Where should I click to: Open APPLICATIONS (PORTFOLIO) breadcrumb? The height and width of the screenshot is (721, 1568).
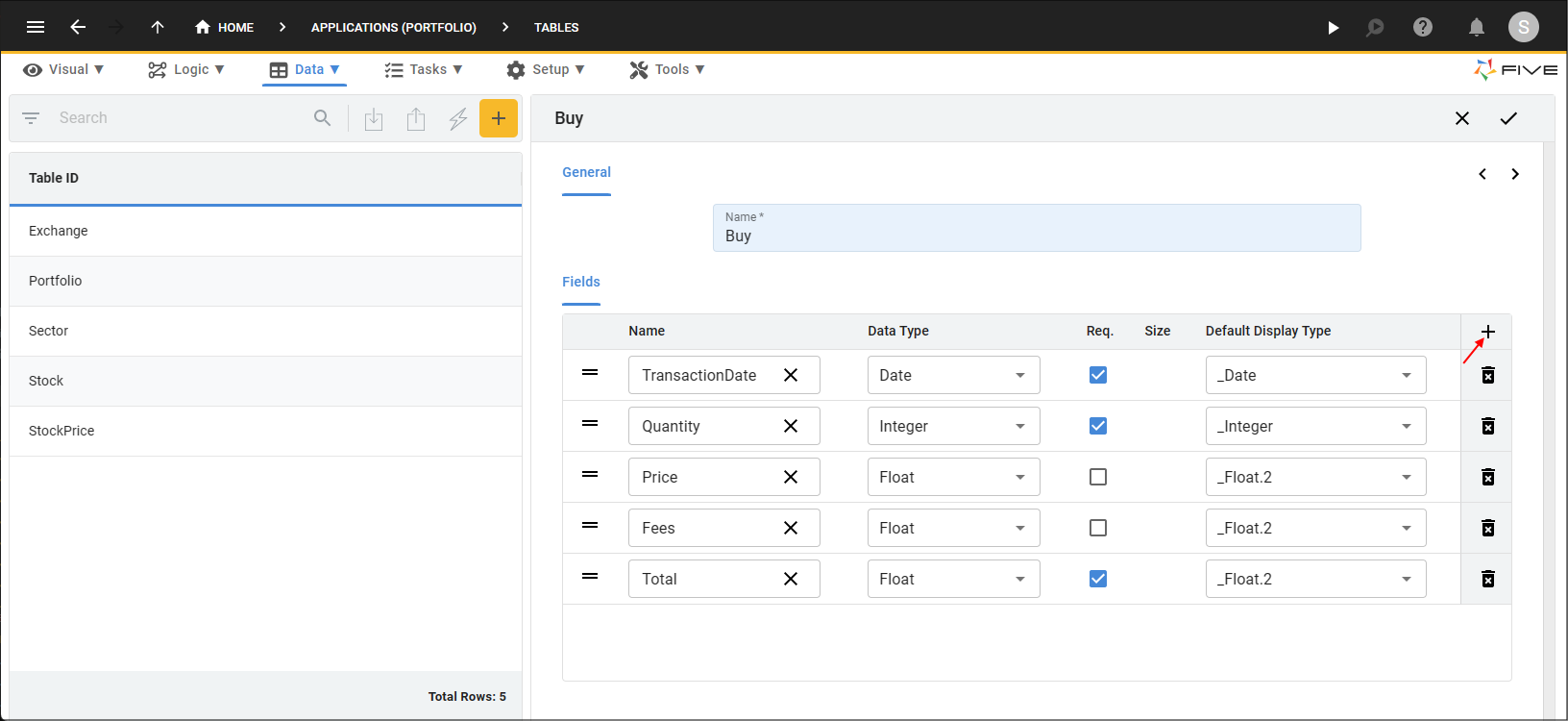click(x=394, y=27)
